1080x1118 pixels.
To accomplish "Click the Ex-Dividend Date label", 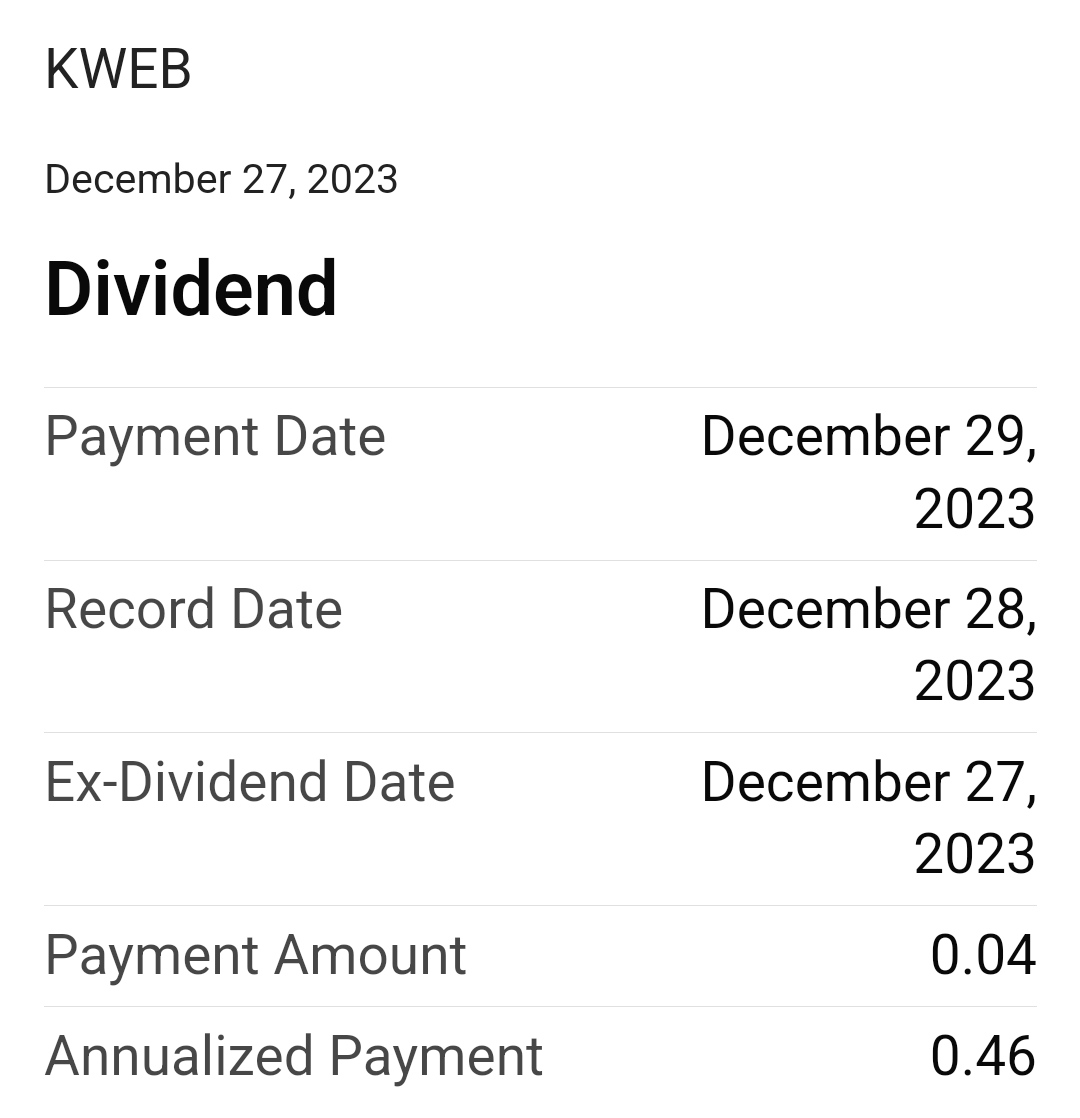I will tap(250, 782).
